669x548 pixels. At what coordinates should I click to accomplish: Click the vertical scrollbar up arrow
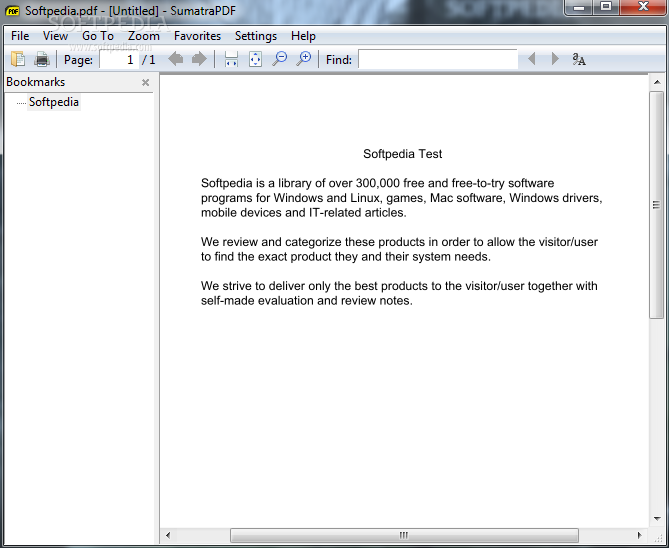coord(657,82)
